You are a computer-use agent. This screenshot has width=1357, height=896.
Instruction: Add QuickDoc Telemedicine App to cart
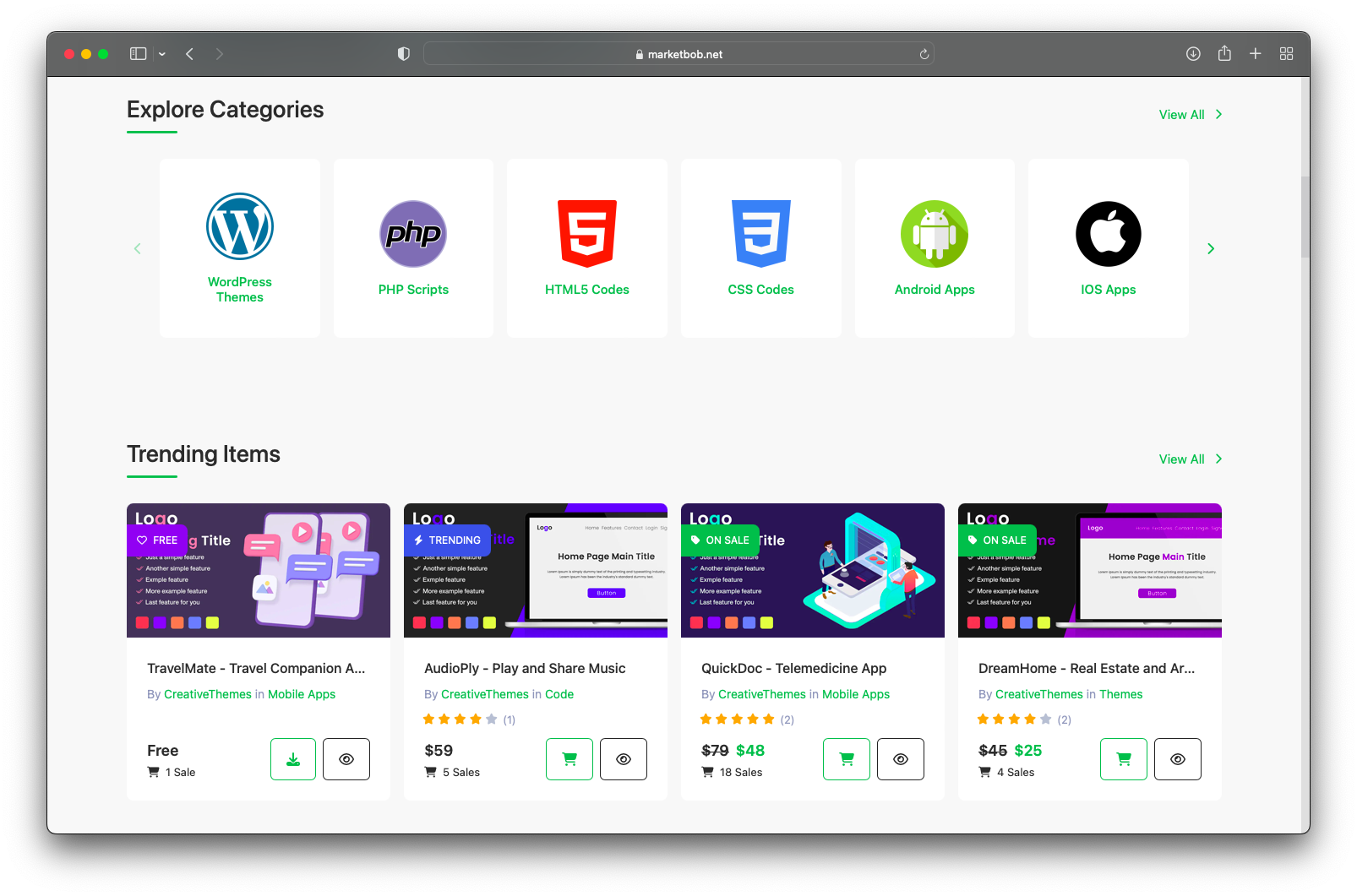pos(847,759)
